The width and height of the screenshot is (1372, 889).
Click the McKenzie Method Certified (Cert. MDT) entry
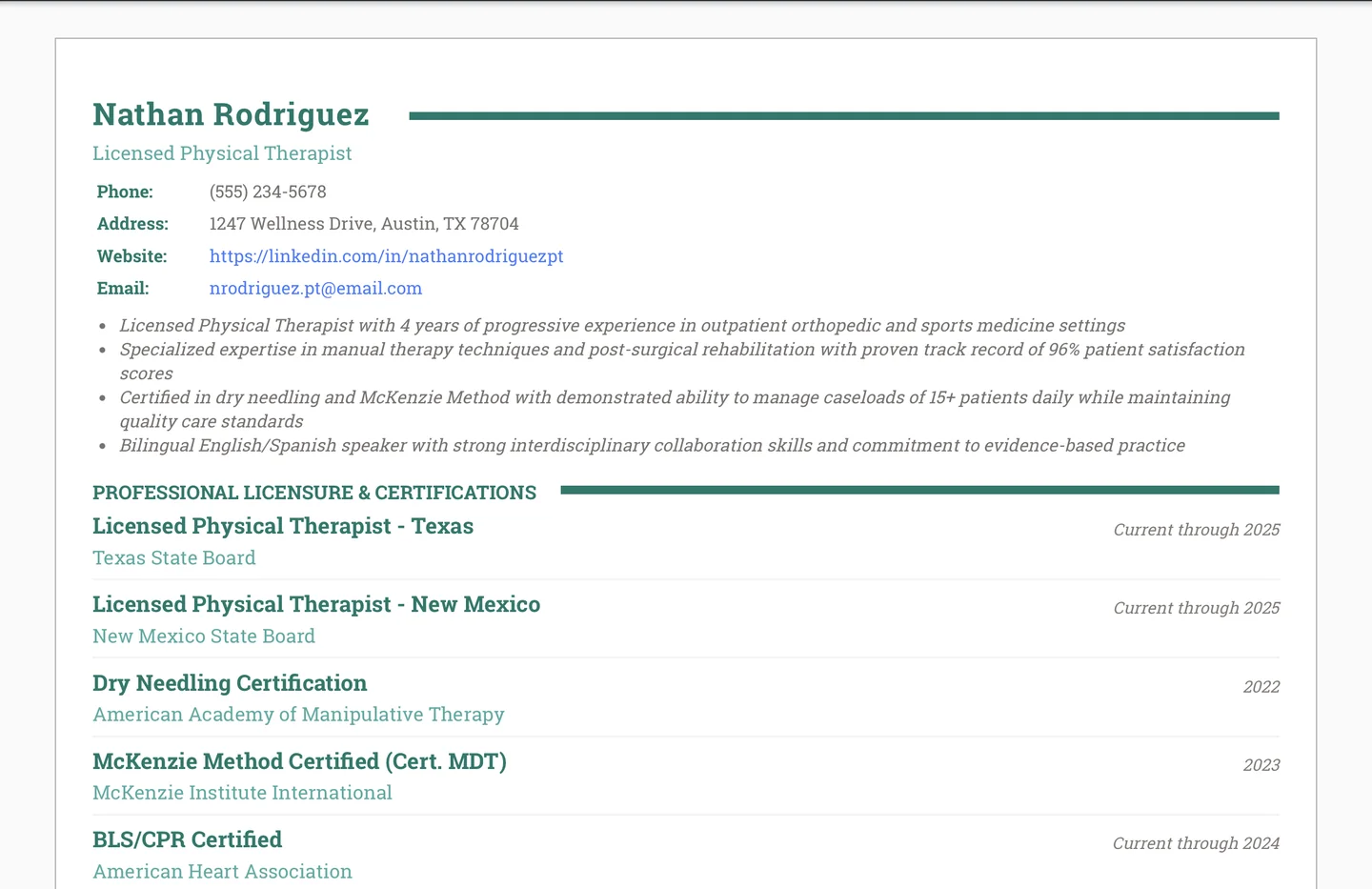(299, 760)
